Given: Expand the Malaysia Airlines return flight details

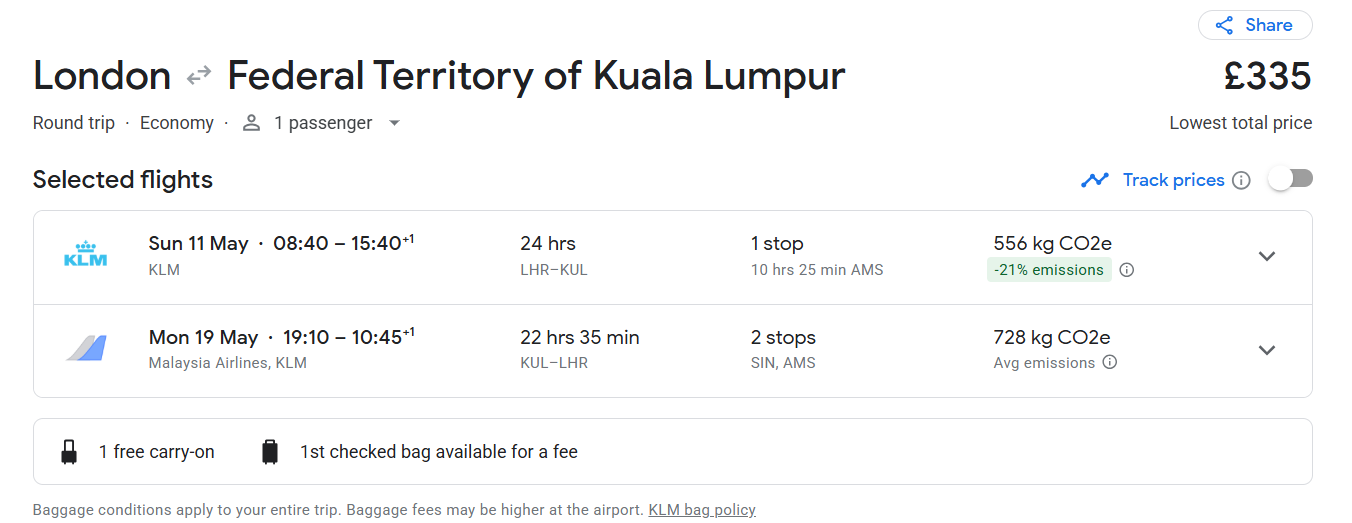Looking at the screenshot, I should click(x=1266, y=350).
